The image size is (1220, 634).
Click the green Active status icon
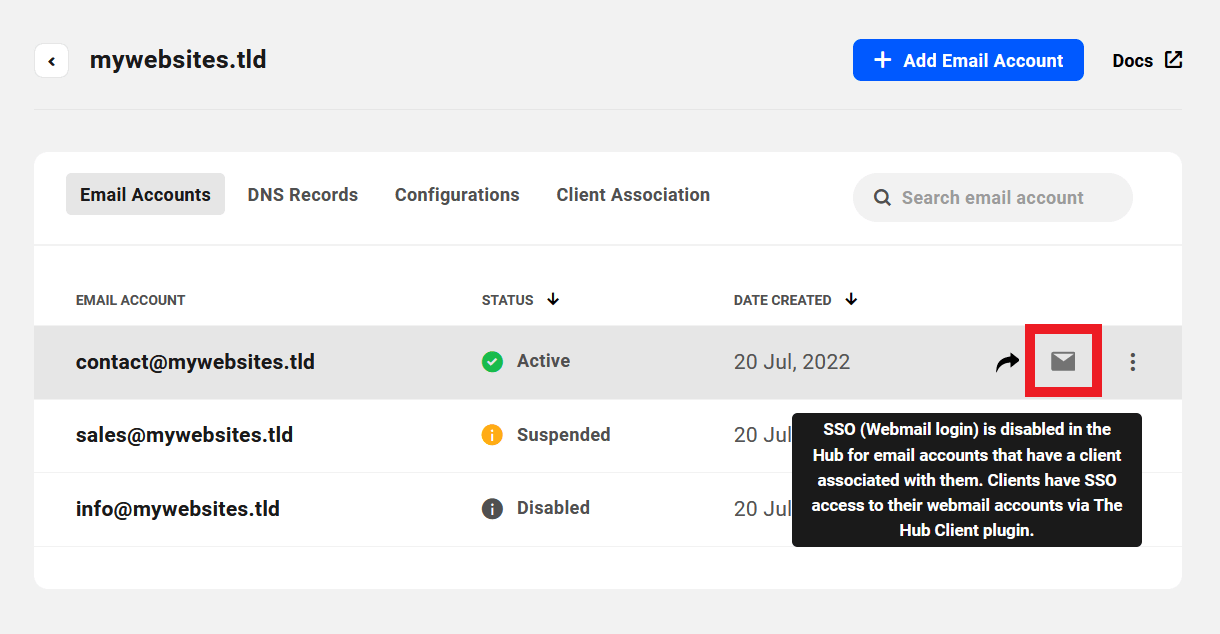coord(492,361)
